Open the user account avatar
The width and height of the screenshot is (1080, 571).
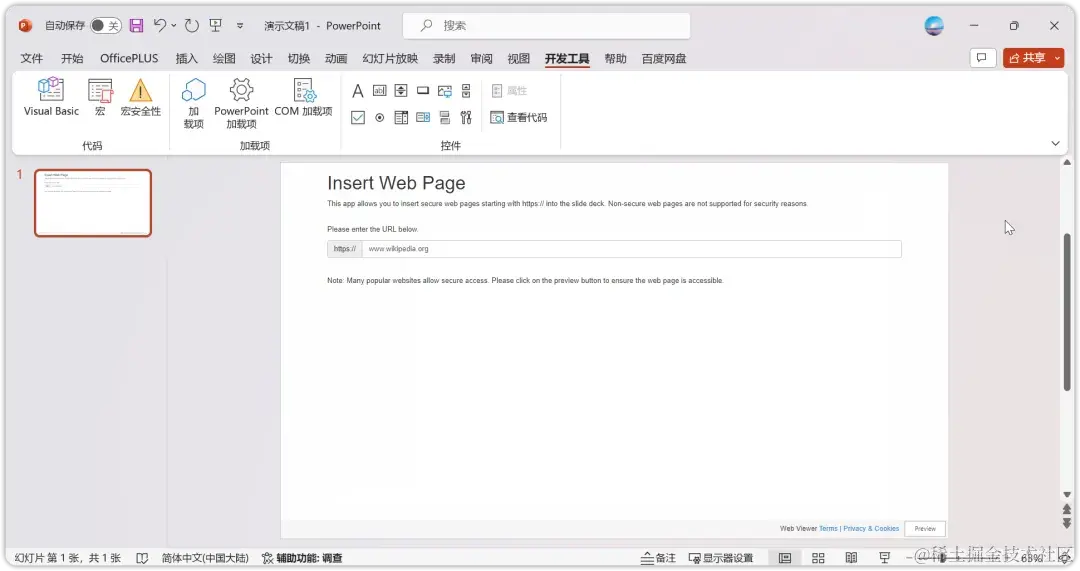[x=934, y=25]
